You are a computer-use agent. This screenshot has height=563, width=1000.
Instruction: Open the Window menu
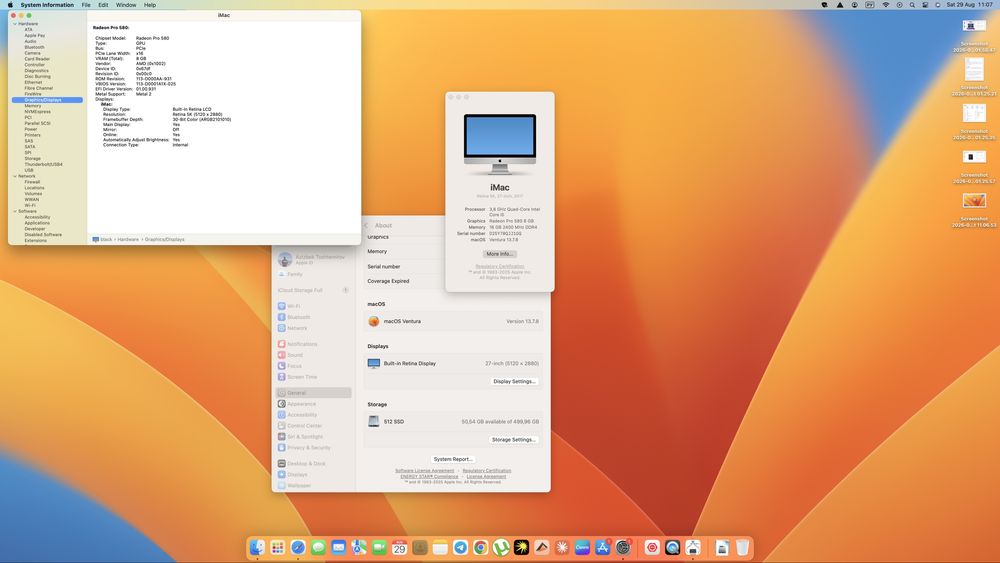[x=126, y=4]
